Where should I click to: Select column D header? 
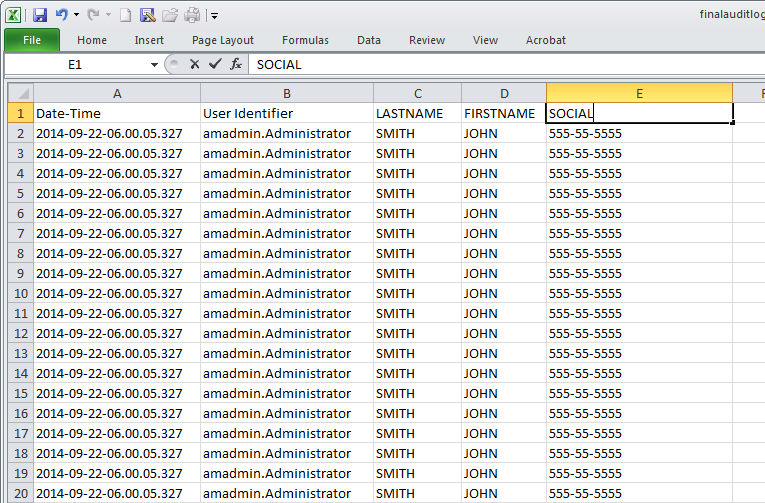pyautogui.click(x=504, y=93)
